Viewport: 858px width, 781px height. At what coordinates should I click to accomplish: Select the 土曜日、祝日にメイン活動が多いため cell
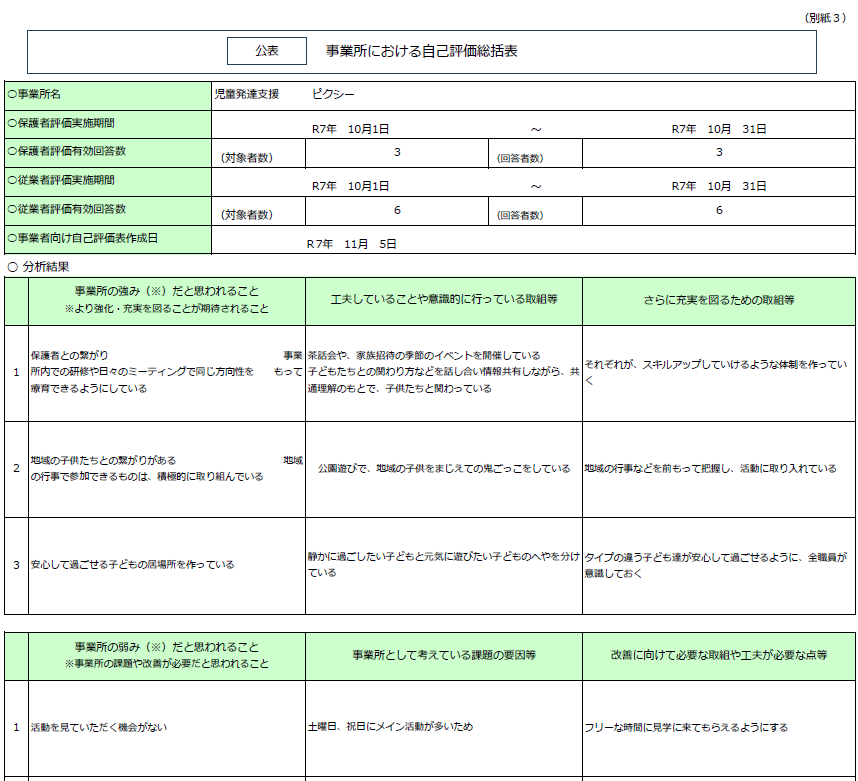443,727
